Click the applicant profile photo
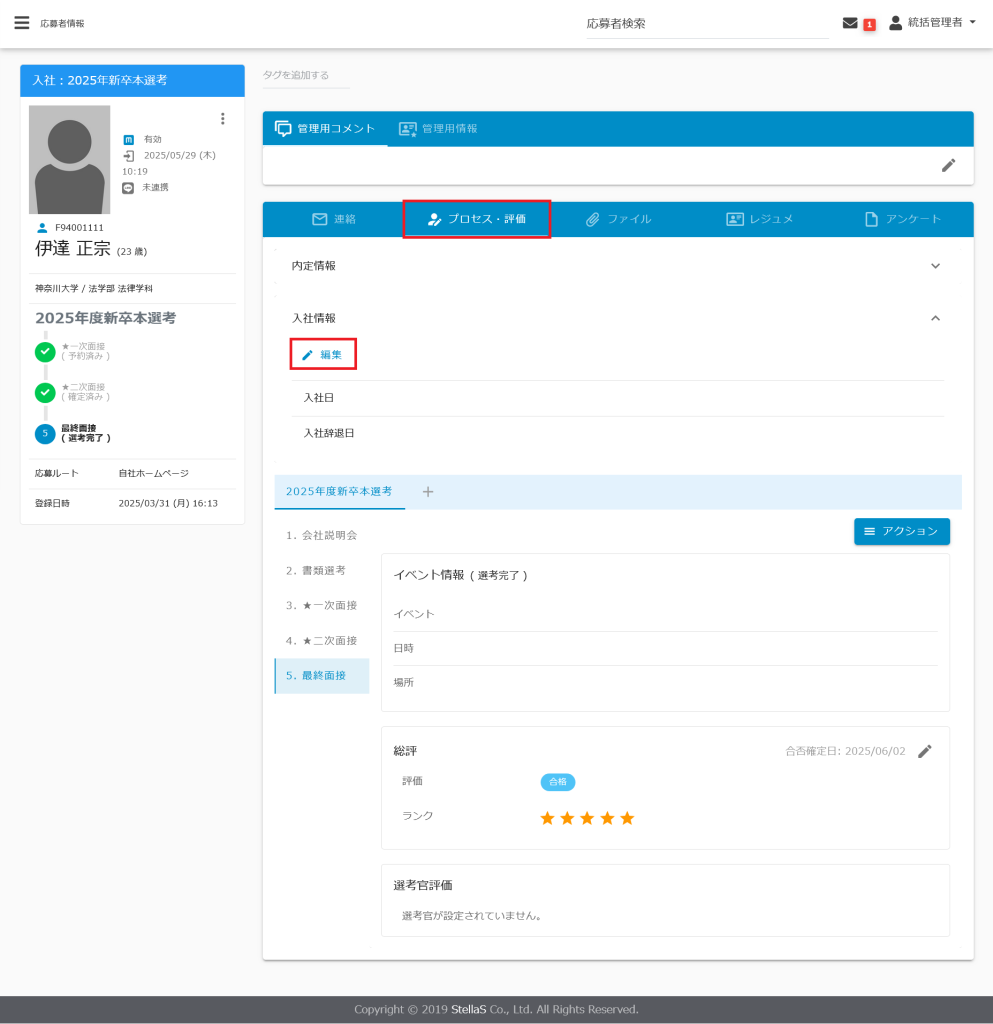This screenshot has height=1024, width=993. (69, 159)
